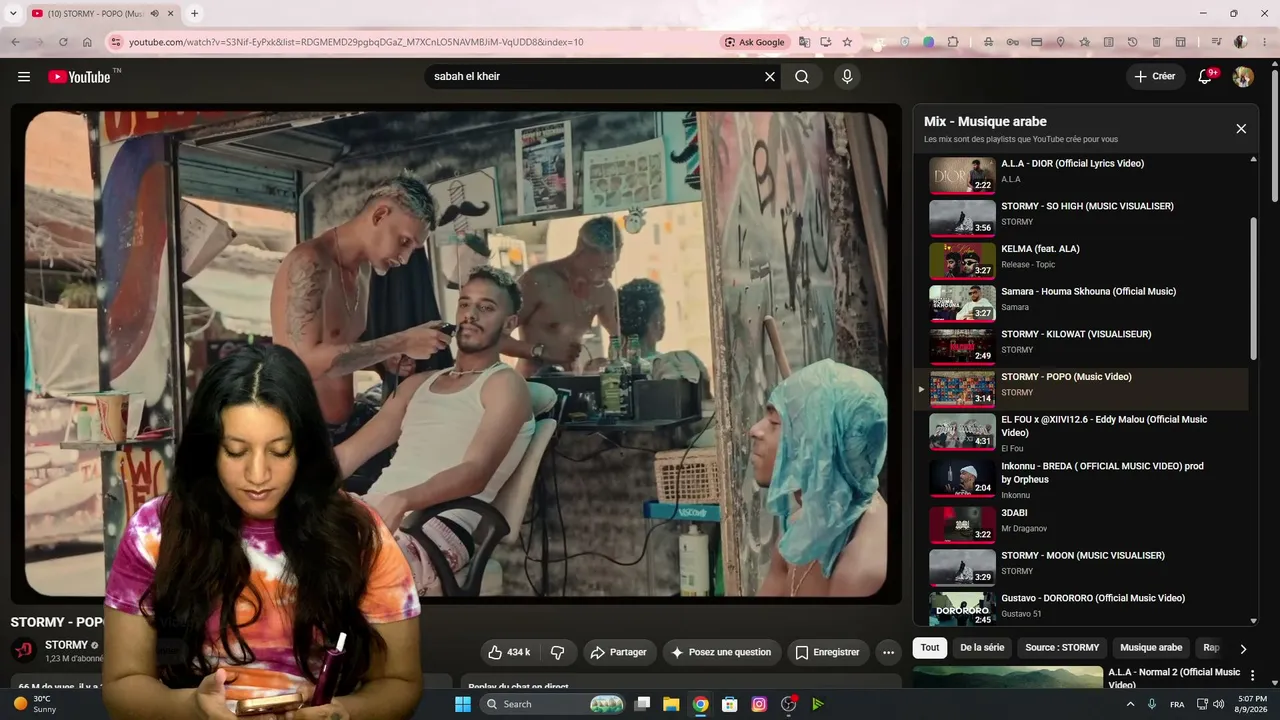Open Chrome three-dot menu
1280x720 pixels.
(x=1263, y=42)
